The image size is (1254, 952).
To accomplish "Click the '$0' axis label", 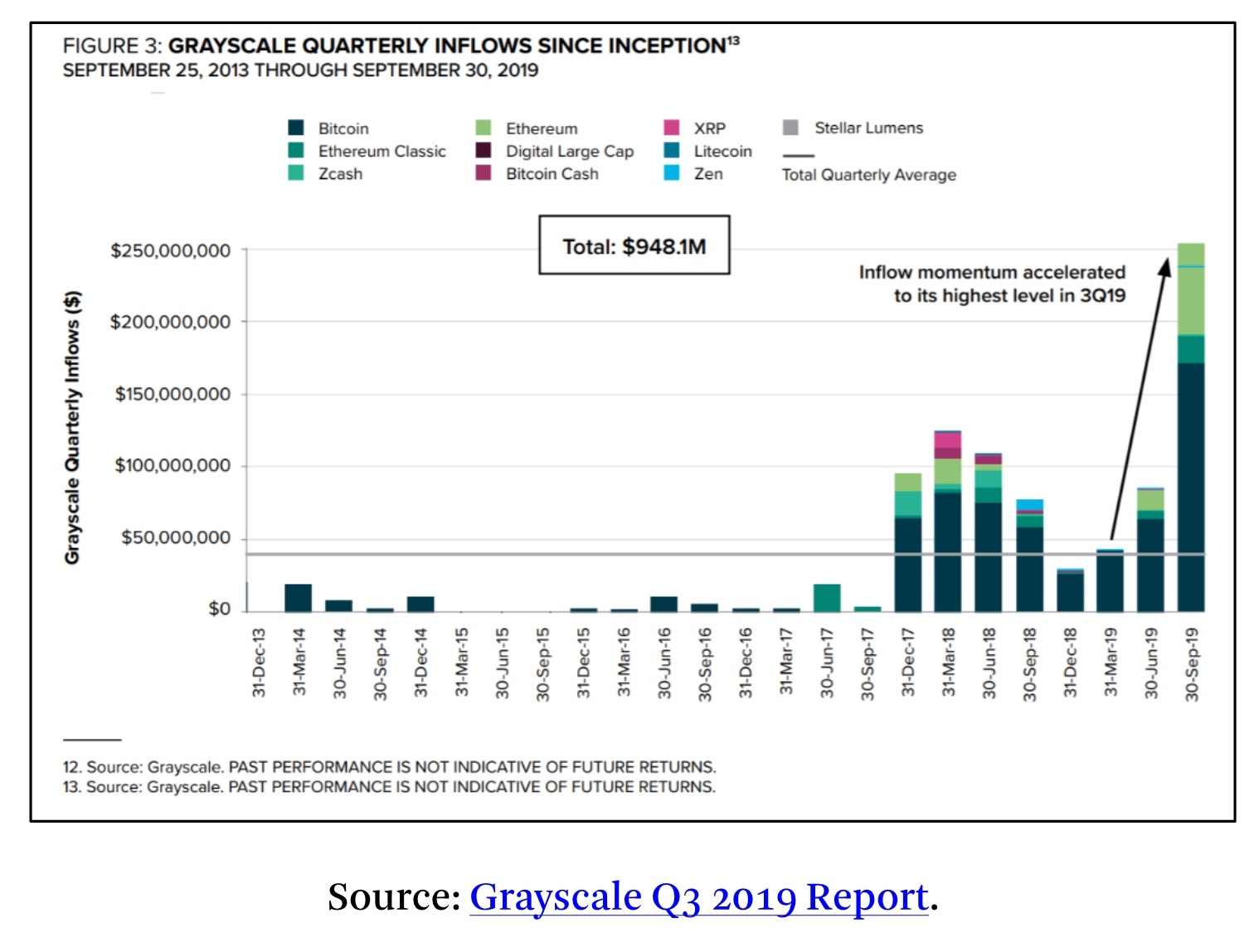I will coord(220,609).
